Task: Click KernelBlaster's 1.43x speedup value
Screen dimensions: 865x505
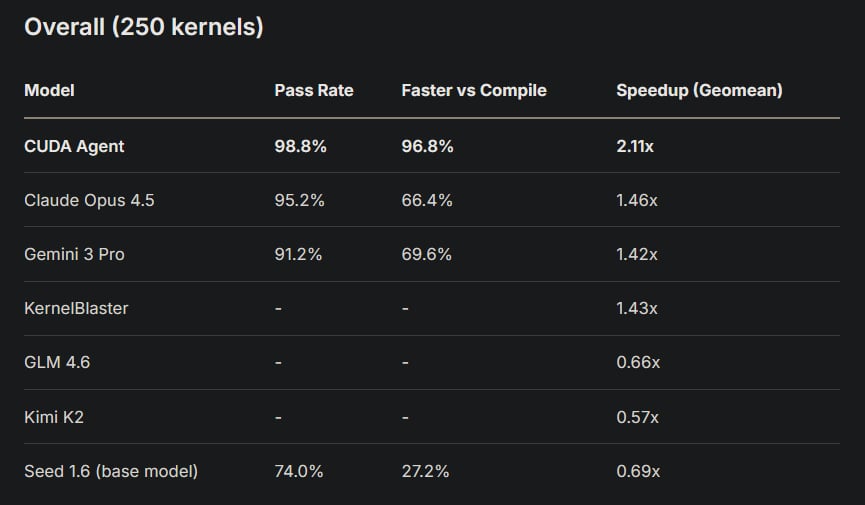Action: click(x=637, y=308)
